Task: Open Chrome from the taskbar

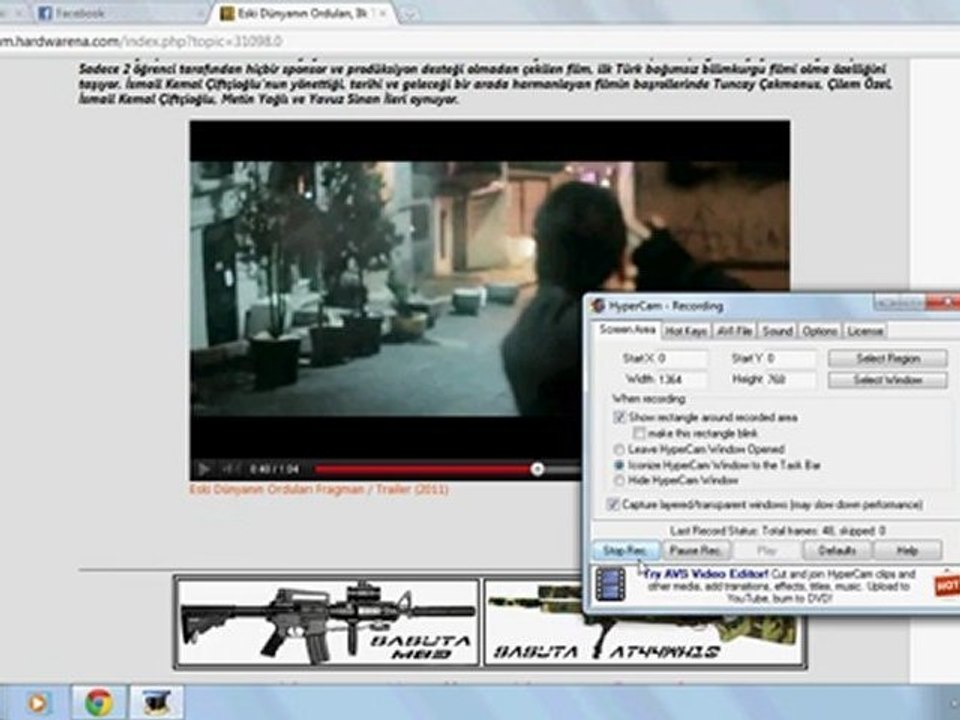Action: [x=98, y=702]
